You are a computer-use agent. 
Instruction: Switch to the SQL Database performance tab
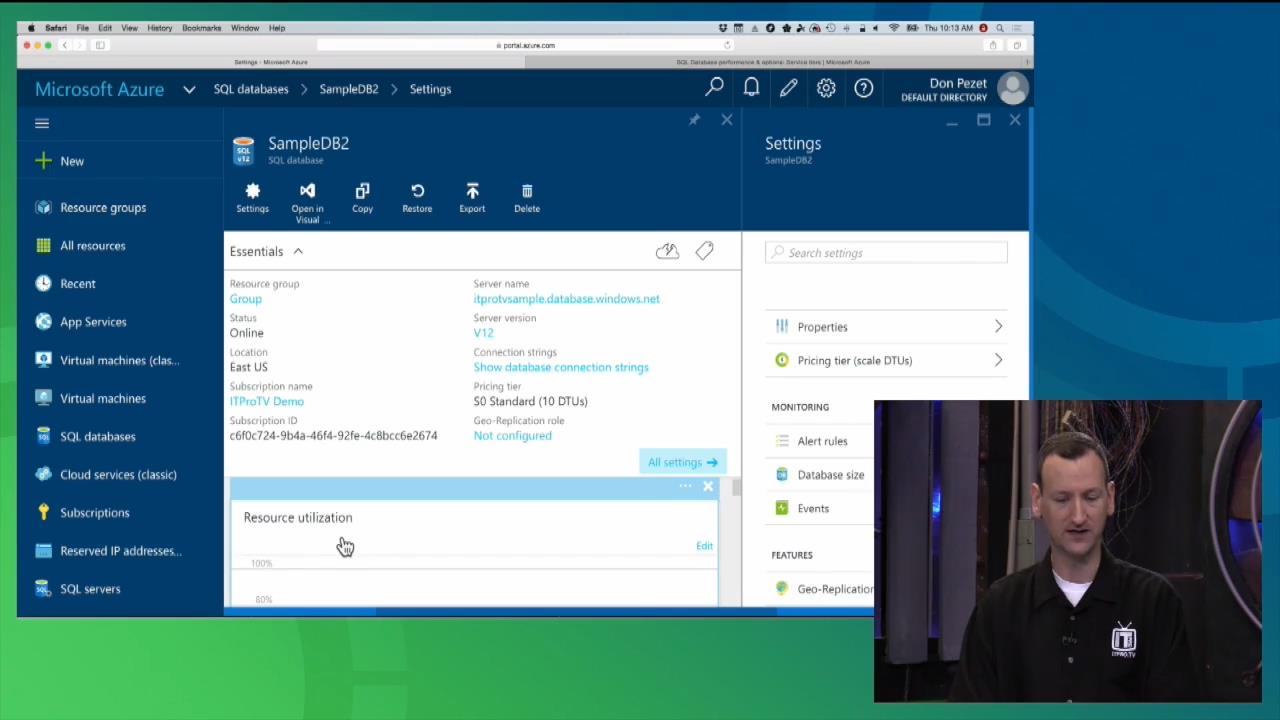pos(774,62)
